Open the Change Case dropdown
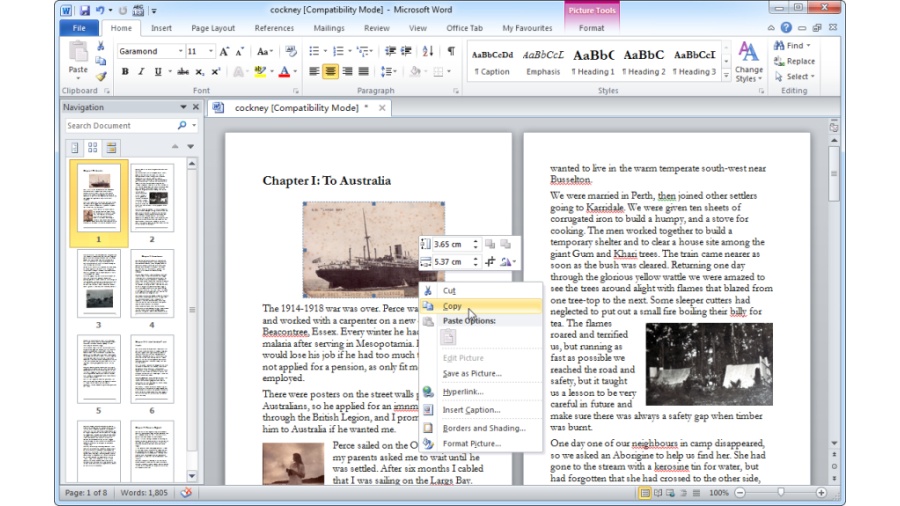The height and width of the screenshot is (506, 900). pos(265,52)
